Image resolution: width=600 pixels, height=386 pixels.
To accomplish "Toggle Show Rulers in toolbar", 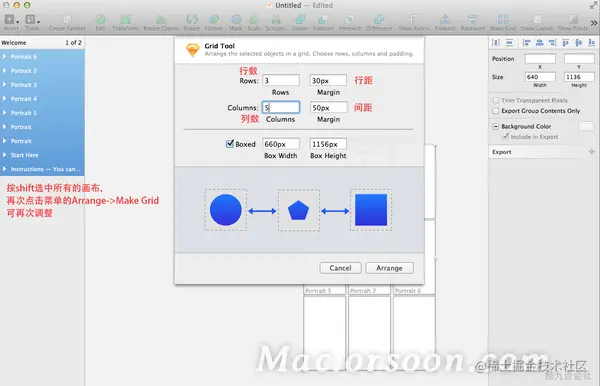I will [x=414, y=20].
